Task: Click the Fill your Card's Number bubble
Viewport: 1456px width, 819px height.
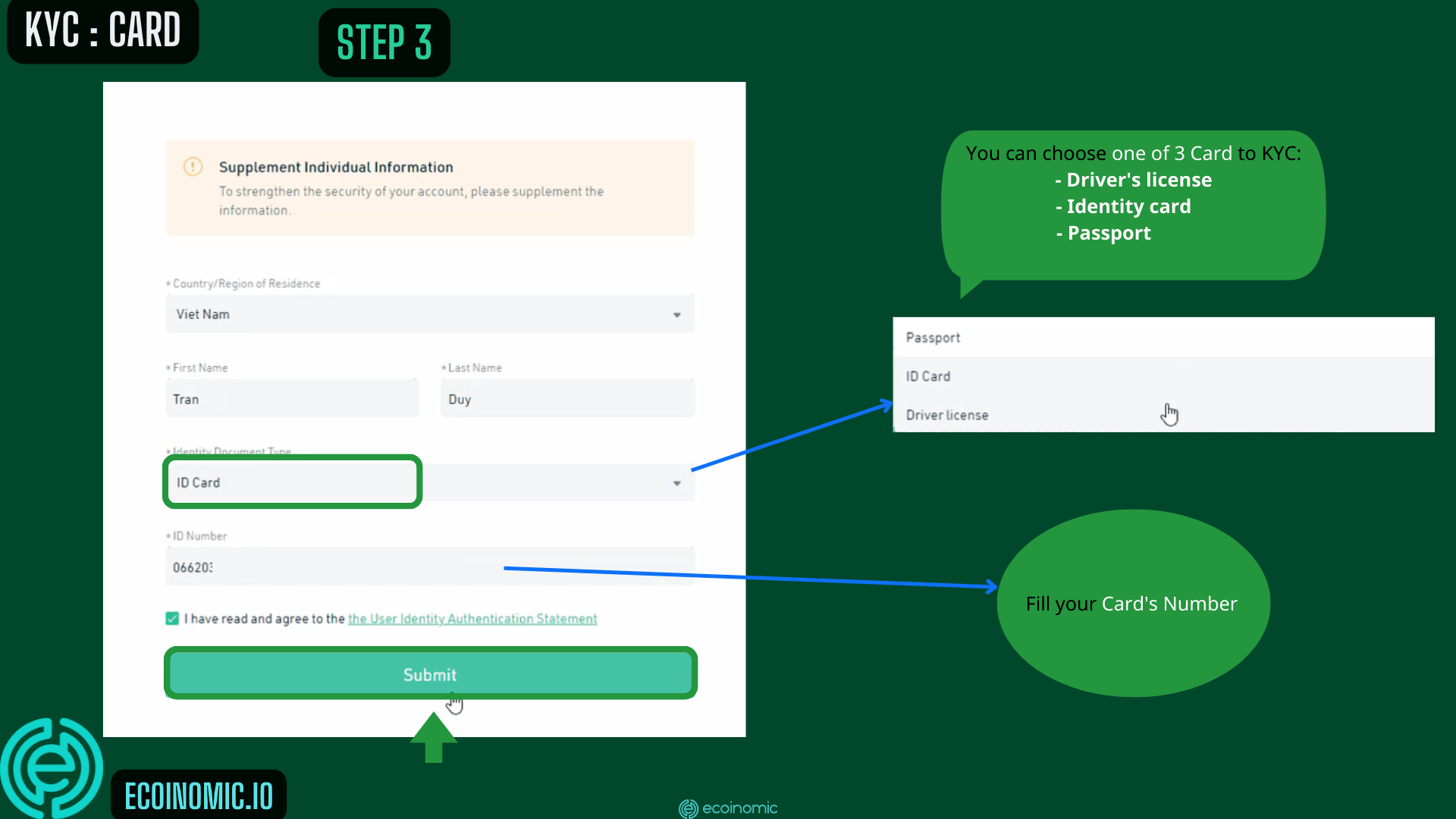Action: pos(1131,604)
